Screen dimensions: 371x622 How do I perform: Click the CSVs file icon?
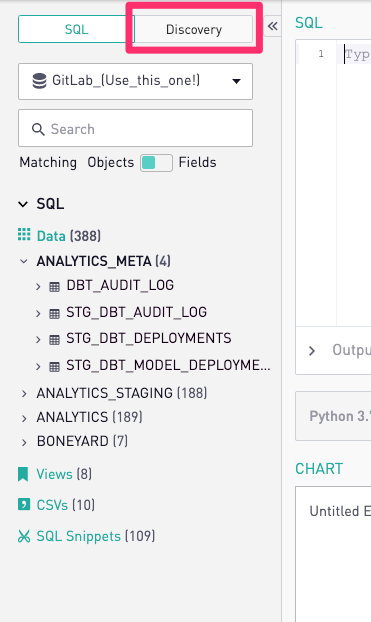click(x=24, y=505)
